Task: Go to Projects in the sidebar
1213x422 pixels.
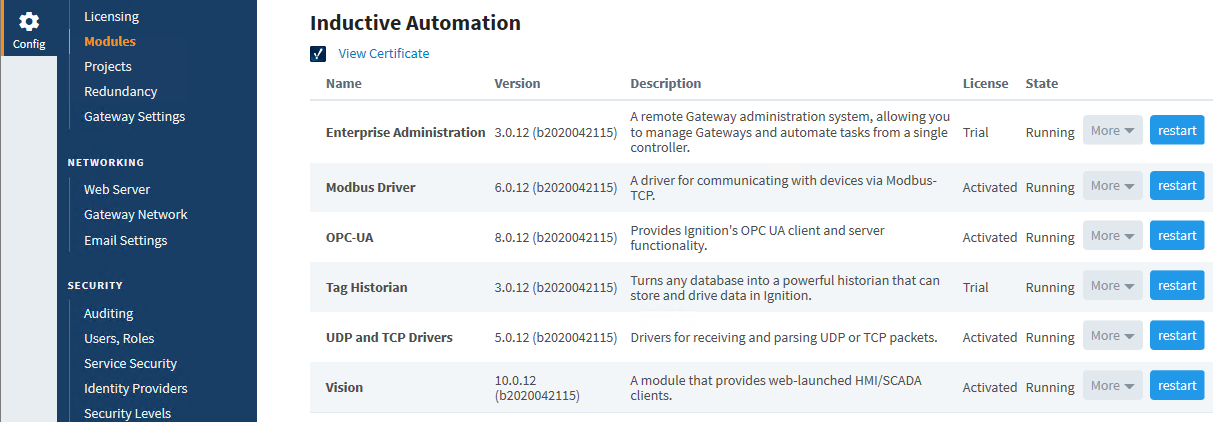Action: [108, 67]
